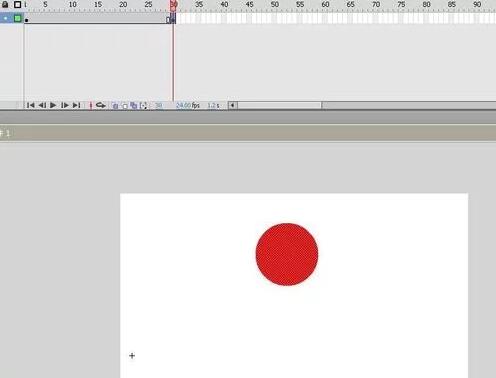Select the keyframe at frame 1

pos(26,19)
